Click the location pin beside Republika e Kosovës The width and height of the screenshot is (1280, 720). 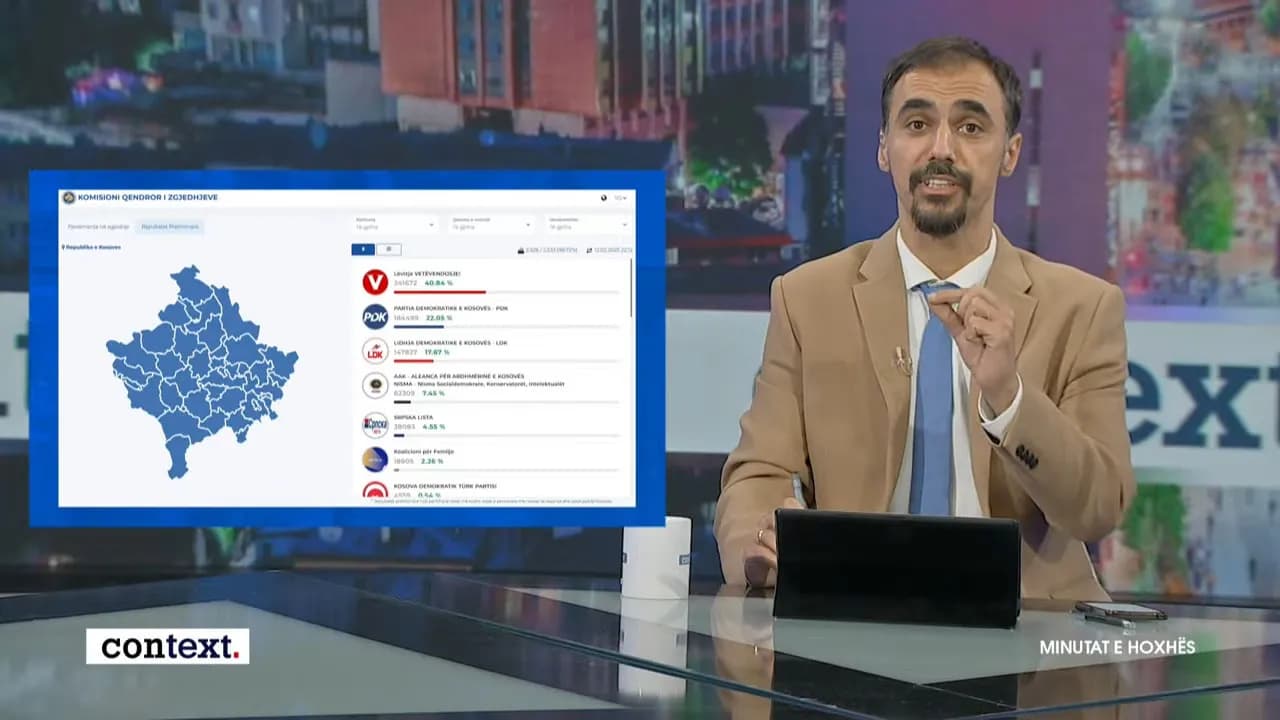64,247
